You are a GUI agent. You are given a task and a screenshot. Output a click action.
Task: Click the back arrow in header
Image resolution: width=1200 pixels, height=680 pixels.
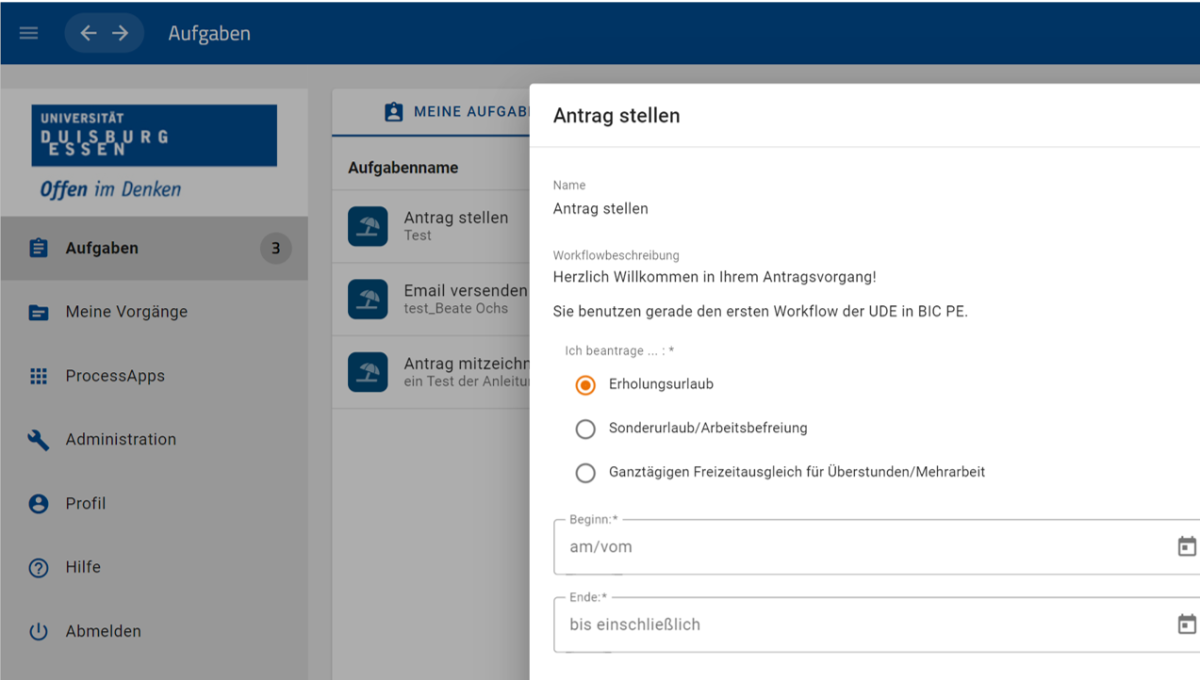click(88, 33)
